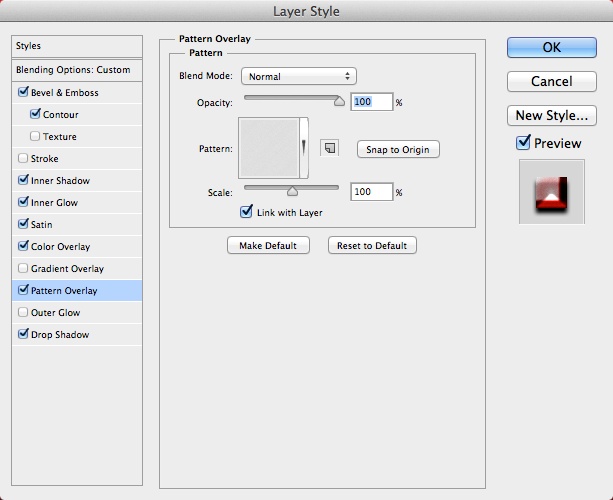
Task: Click the Scale percentage input field
Action: [371, 192]
